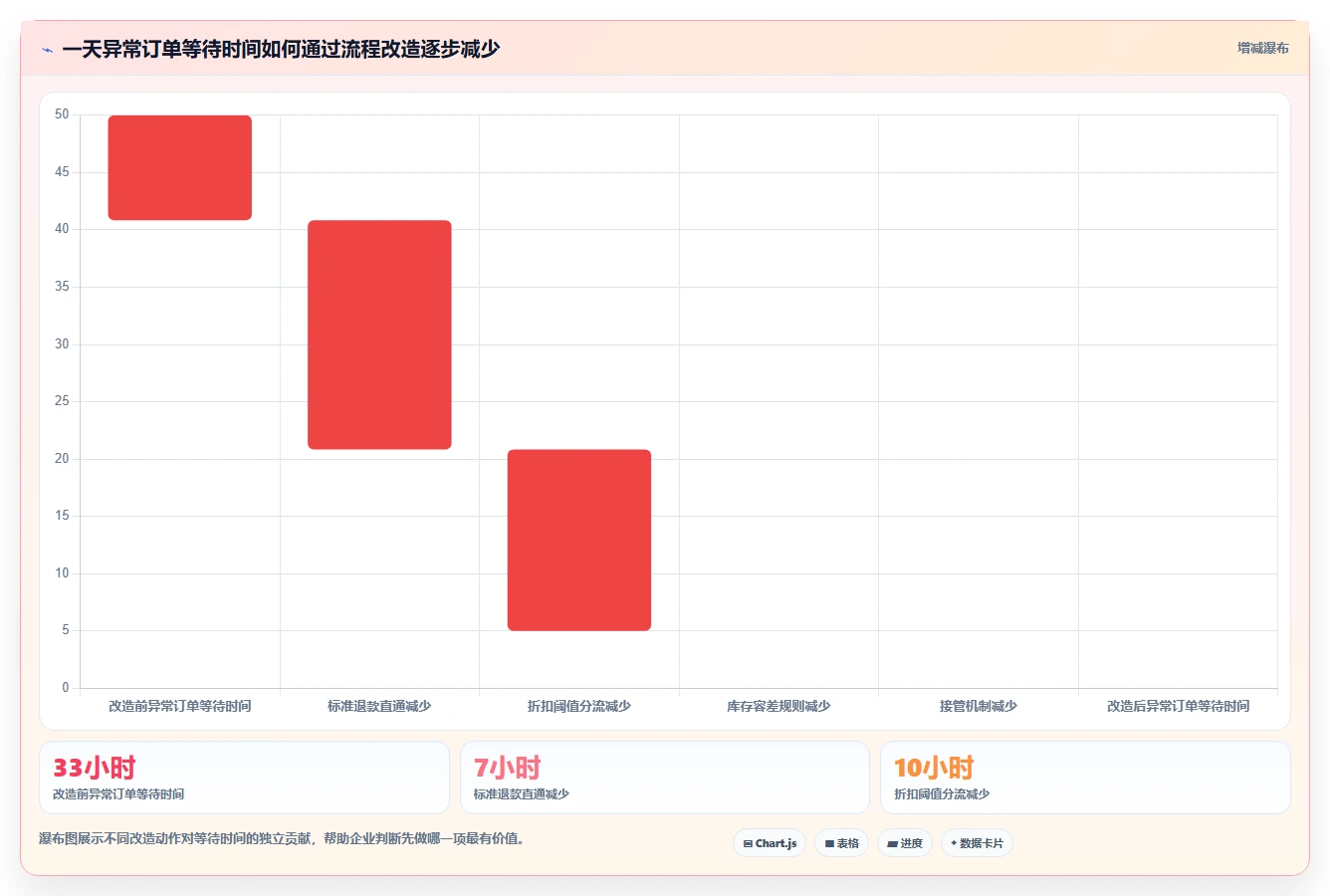Image resolution: width=1330 pixels, height=896 pixels.
Task: Click the footer description about 瀑布图
Action: 282,838
